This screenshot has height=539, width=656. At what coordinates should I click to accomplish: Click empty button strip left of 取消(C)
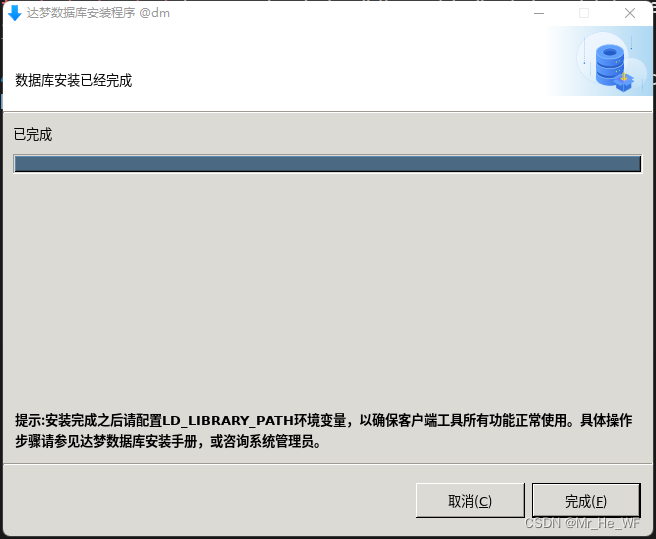coord(209,500)
